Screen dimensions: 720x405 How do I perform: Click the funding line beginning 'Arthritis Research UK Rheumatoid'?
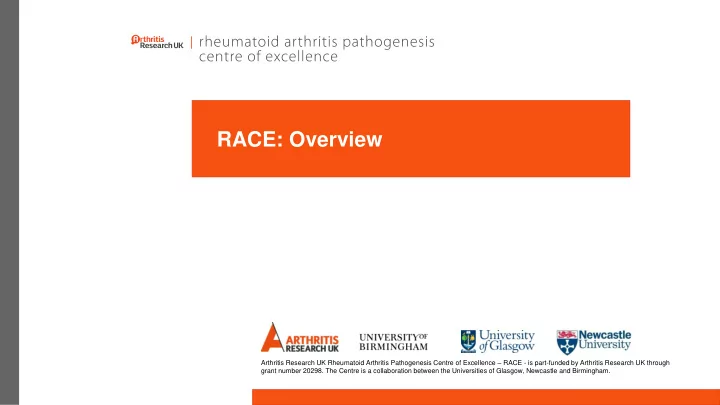pyautogui.click(x=465, y=363)
